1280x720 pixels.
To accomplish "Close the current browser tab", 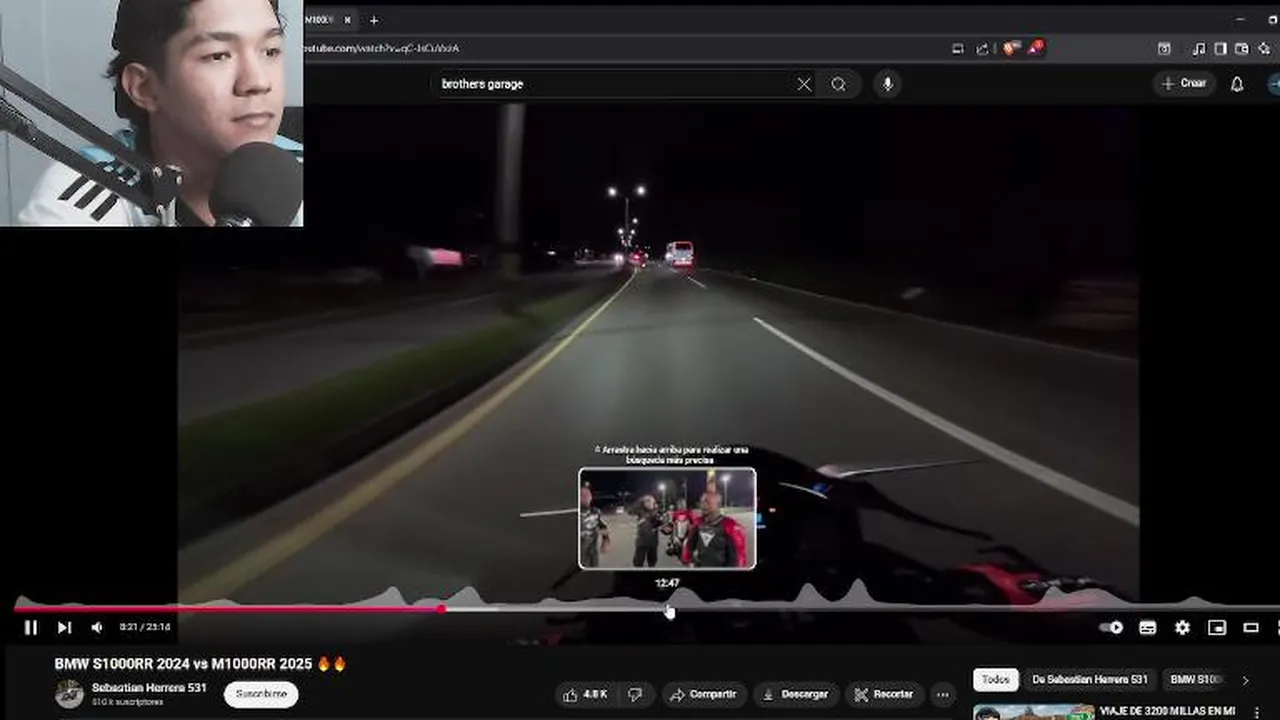I will (347, 20).
